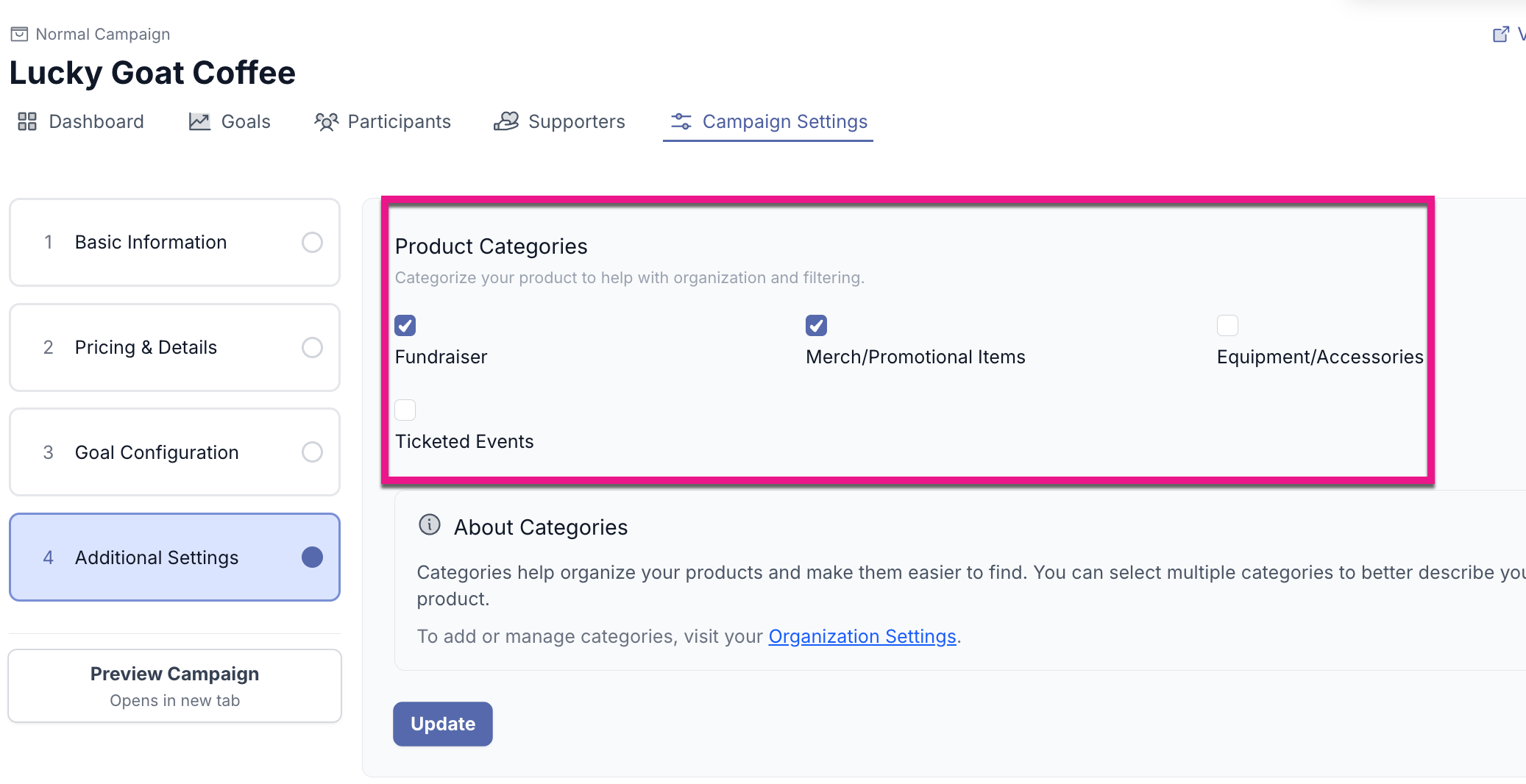
Task: Open the Organization Settings link
Action: 862,636
